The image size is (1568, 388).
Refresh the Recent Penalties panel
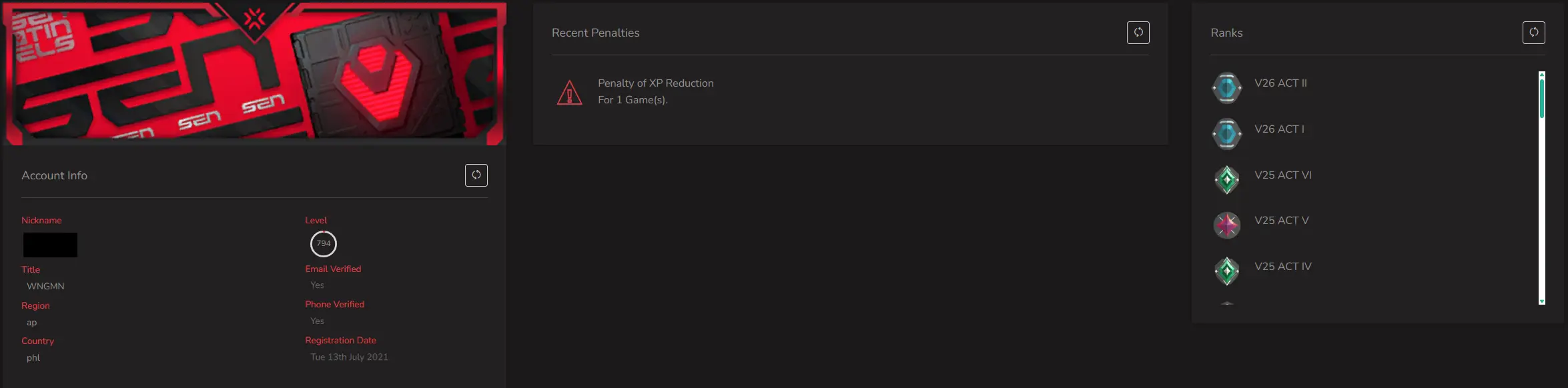coord(1138,33)
